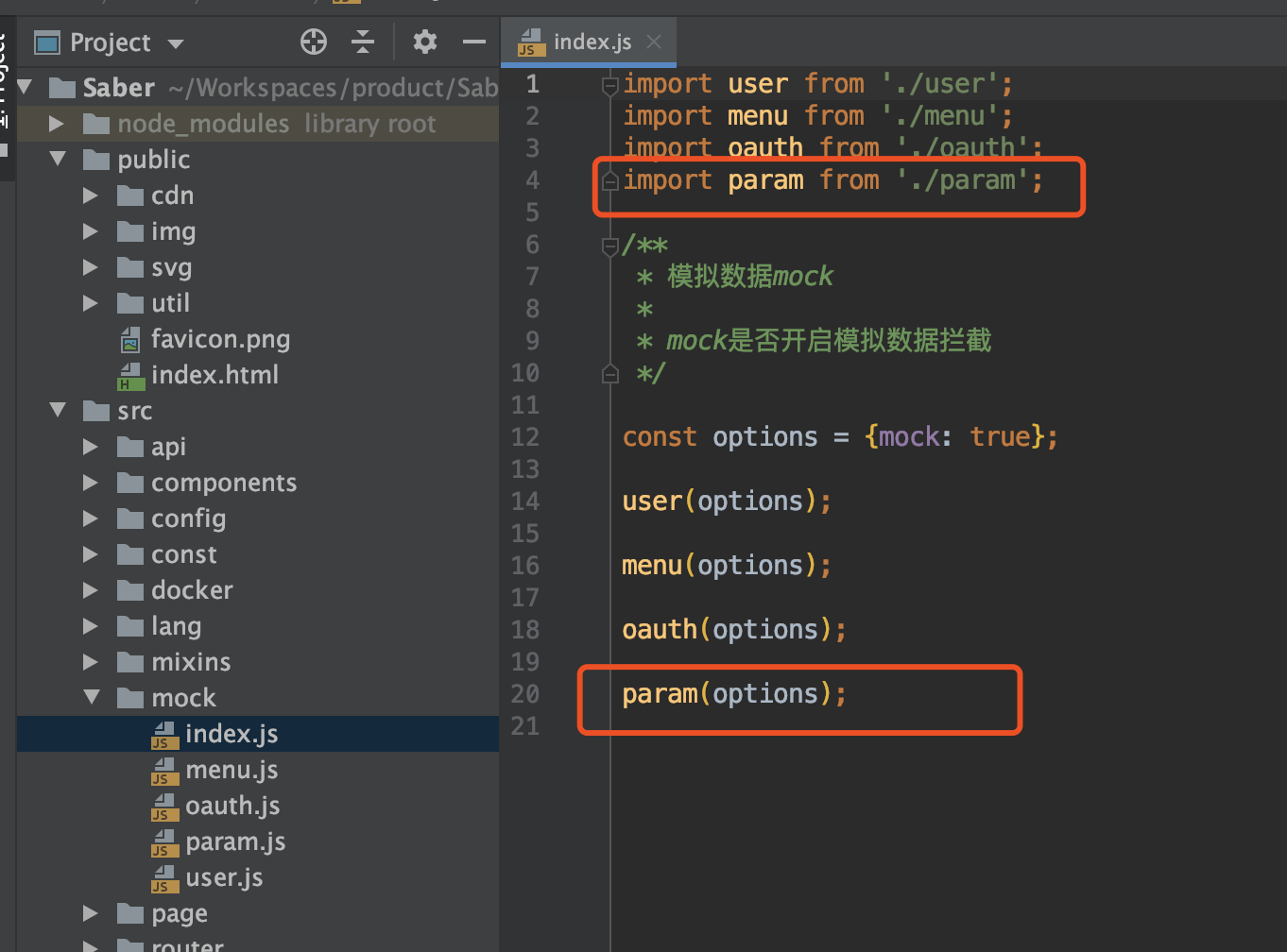This screenshot has width=1287, height=952.
Task: Click the fold end marker at line 4
Action: (x=610, y=180)
